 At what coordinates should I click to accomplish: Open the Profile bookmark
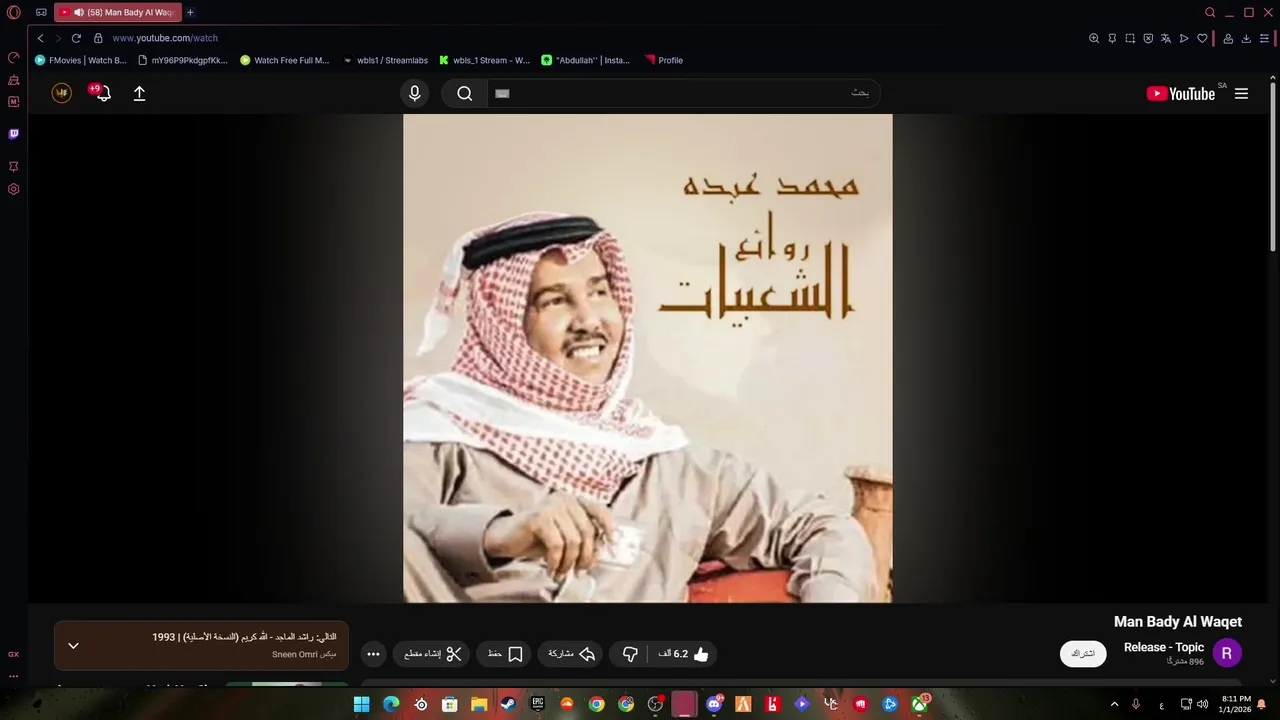click(x=664, y=60)
